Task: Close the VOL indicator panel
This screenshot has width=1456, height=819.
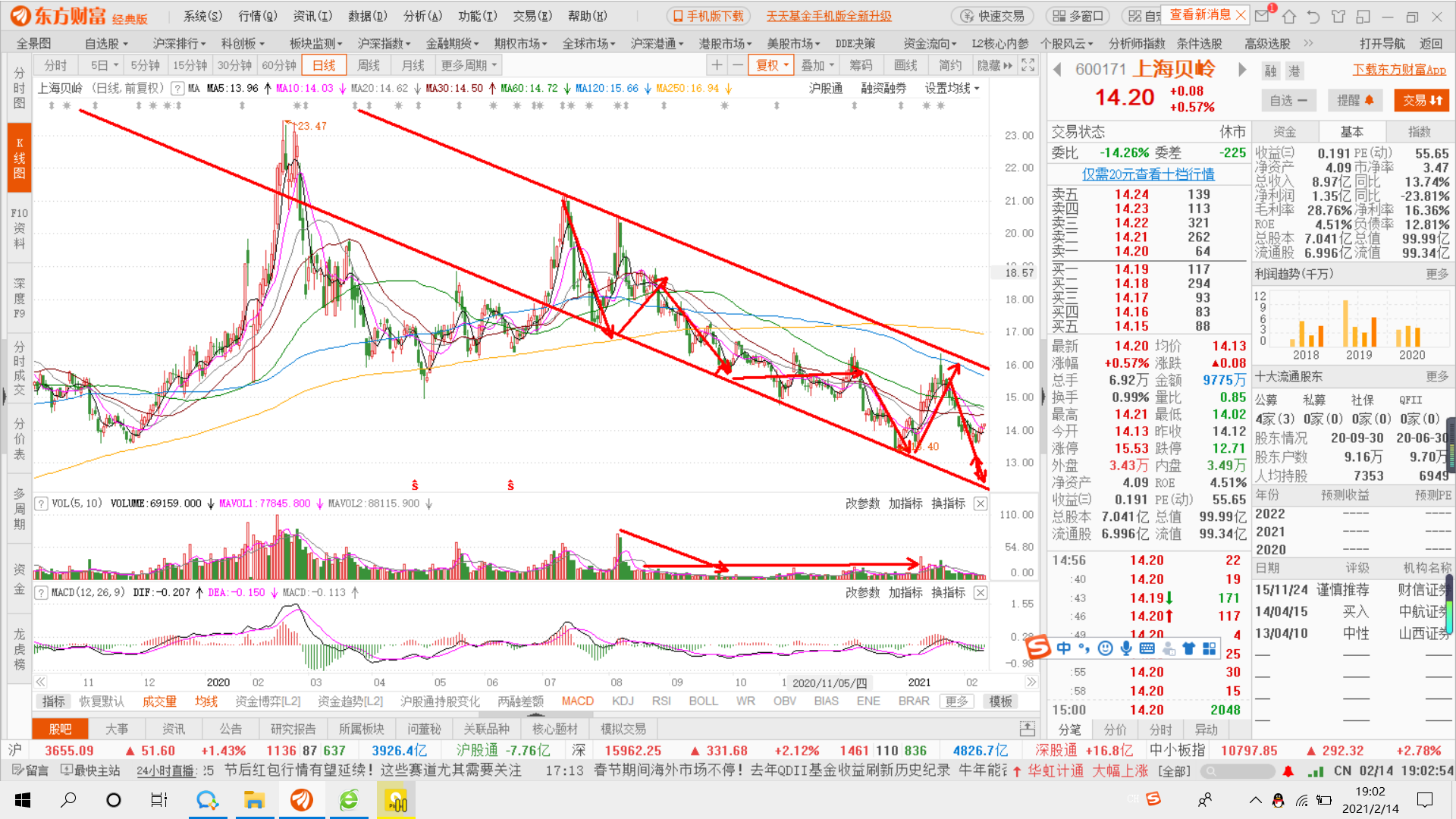Action: click(981, 504)
